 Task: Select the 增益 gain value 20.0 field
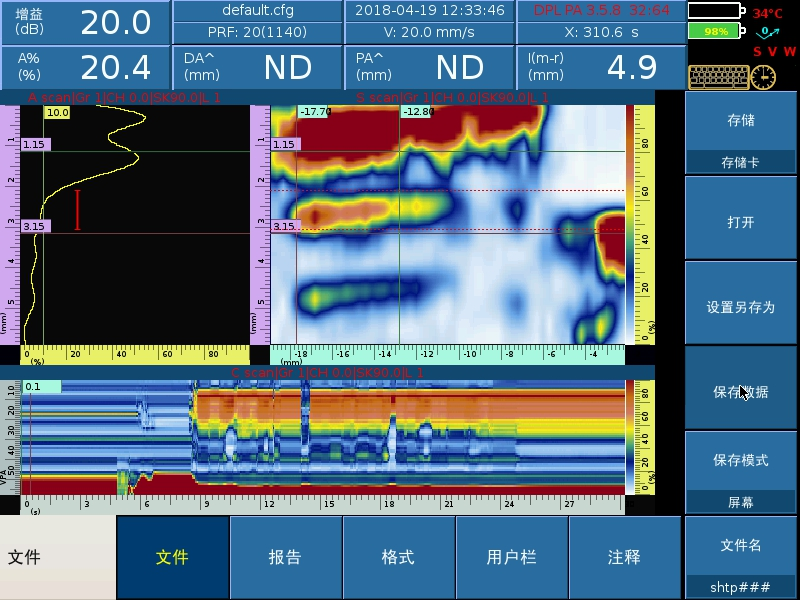[115, 22]
